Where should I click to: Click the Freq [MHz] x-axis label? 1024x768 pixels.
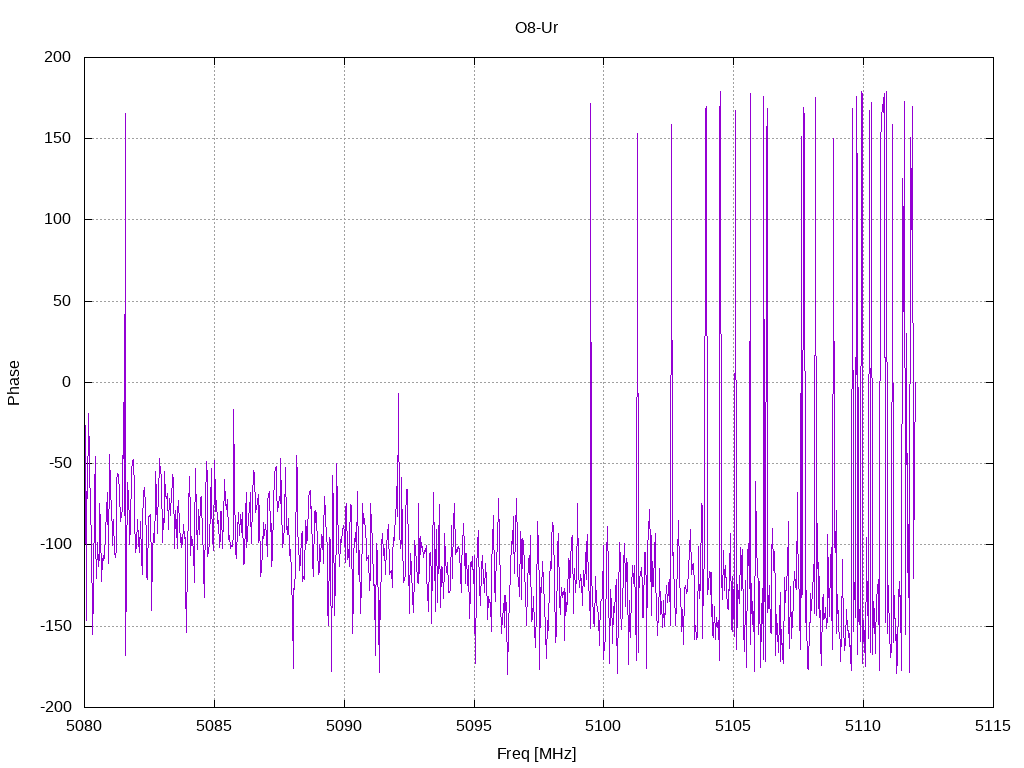[536, 754]
